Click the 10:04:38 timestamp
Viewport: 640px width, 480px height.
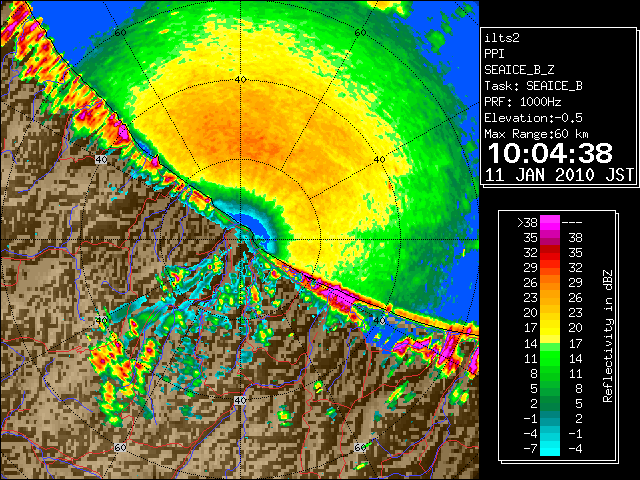(x=550, y=153)
